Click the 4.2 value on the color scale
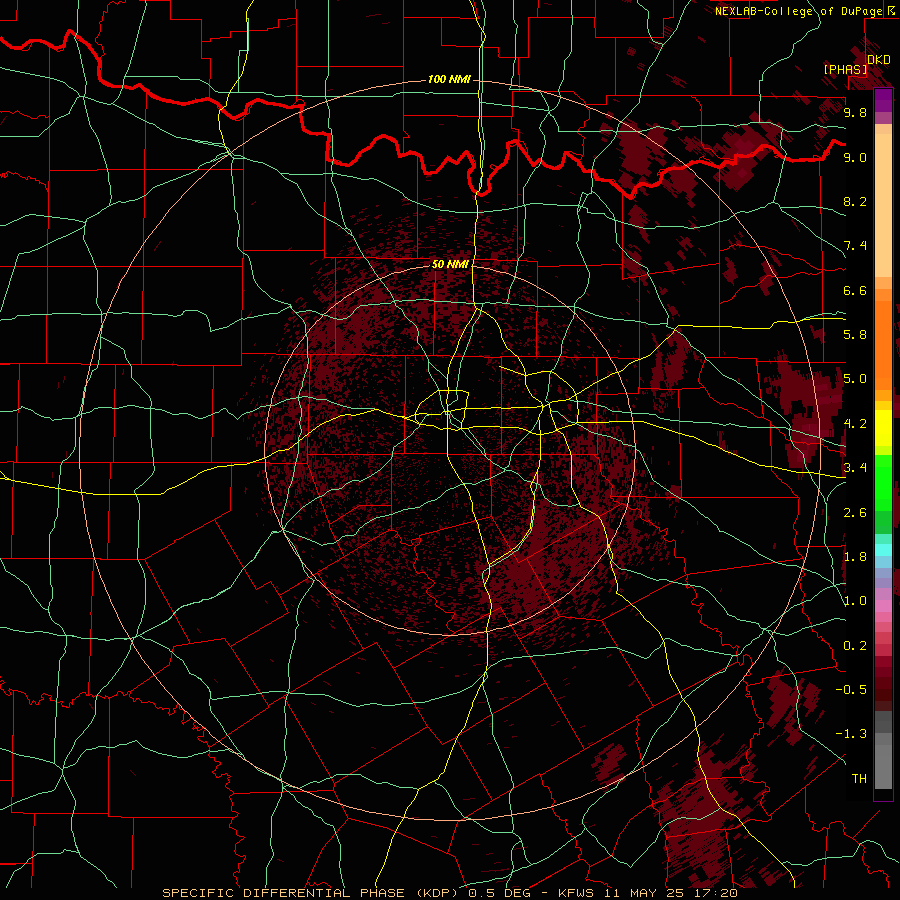Viewport: 900px width, 900px height. (855, 424)
